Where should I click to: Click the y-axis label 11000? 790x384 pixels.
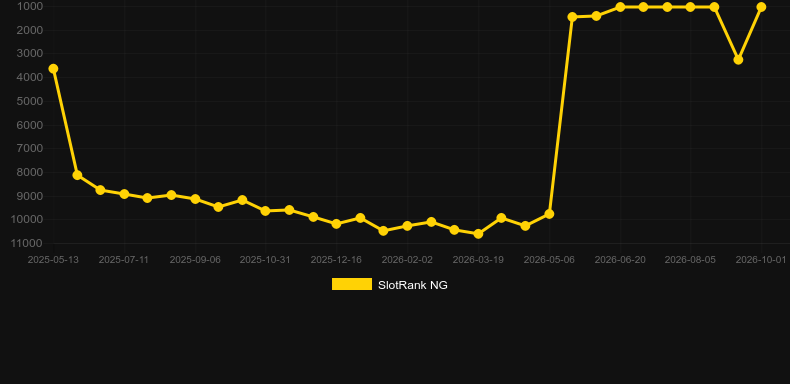28,243
